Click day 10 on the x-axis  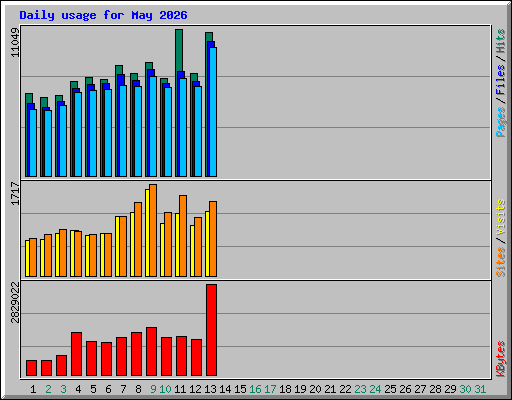[x=165, y=389]
